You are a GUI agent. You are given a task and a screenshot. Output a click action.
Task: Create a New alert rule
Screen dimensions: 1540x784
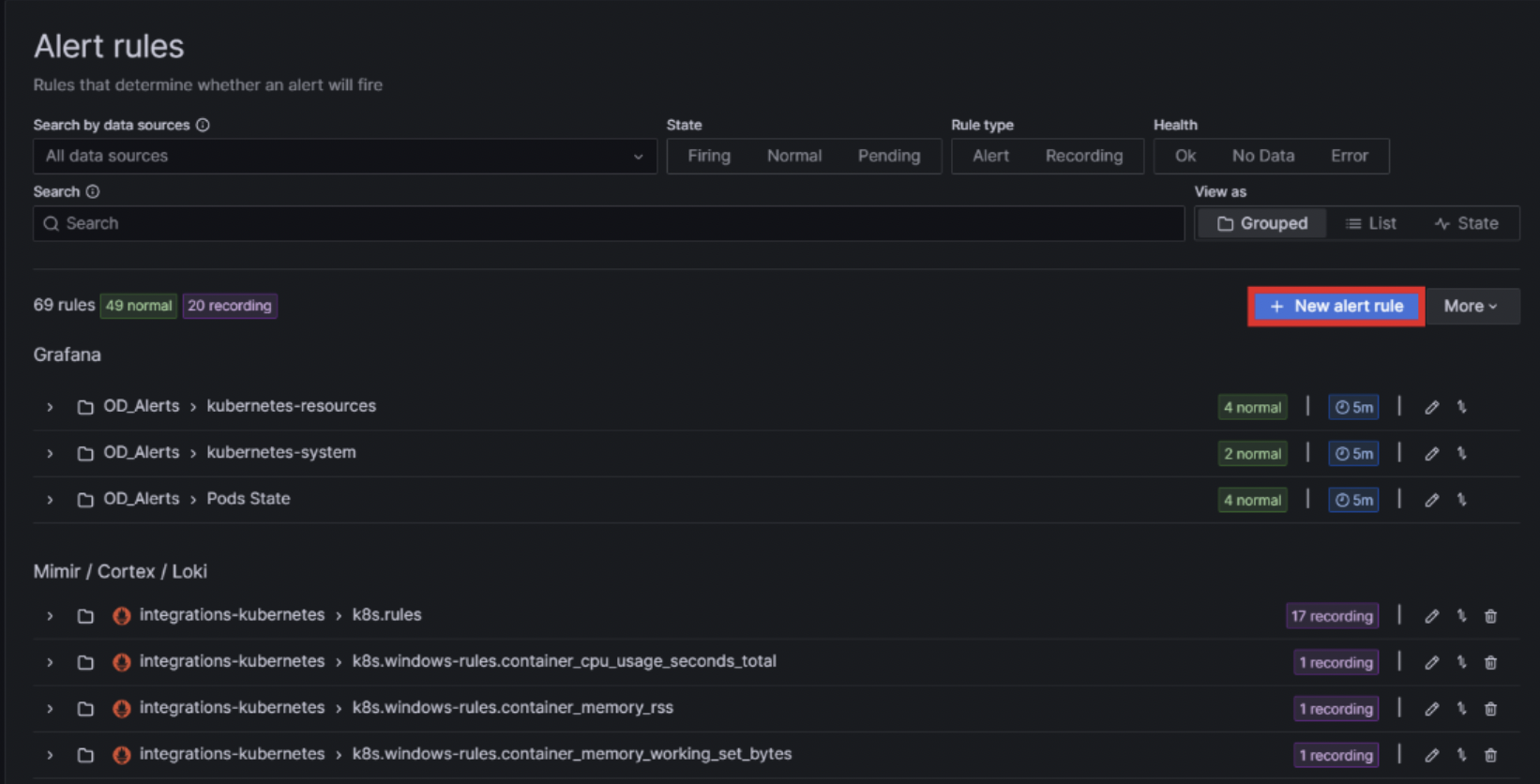(x=1336, y=306)
